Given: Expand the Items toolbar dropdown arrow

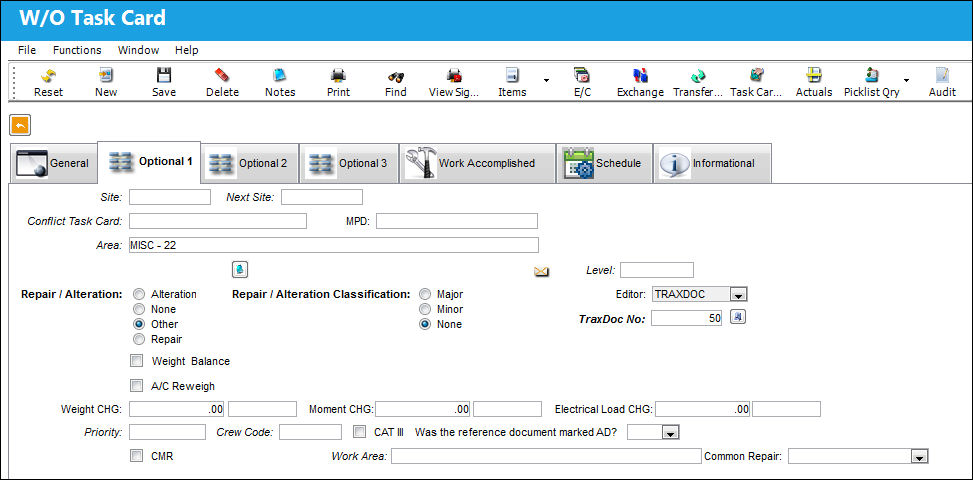Looking at the screenshot, I should click(x=546, y=81).
